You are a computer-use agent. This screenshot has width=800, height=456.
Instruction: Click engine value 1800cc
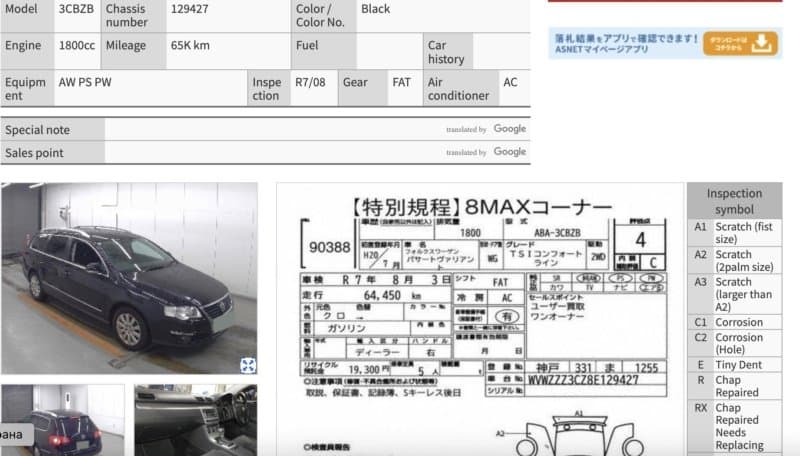pyautogui.click(x=77, y=45)
